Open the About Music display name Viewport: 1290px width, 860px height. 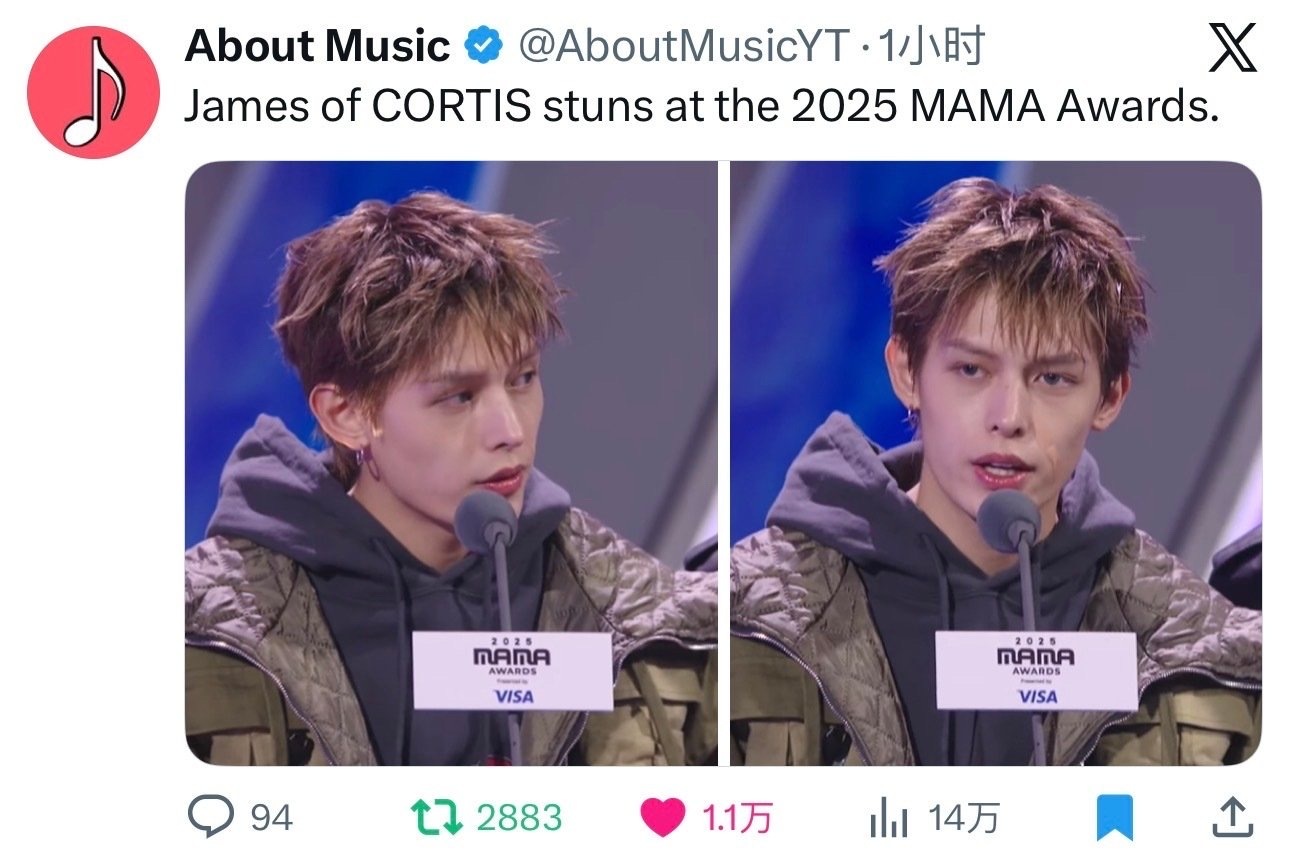pyautogui.click(x=318, y=46)
